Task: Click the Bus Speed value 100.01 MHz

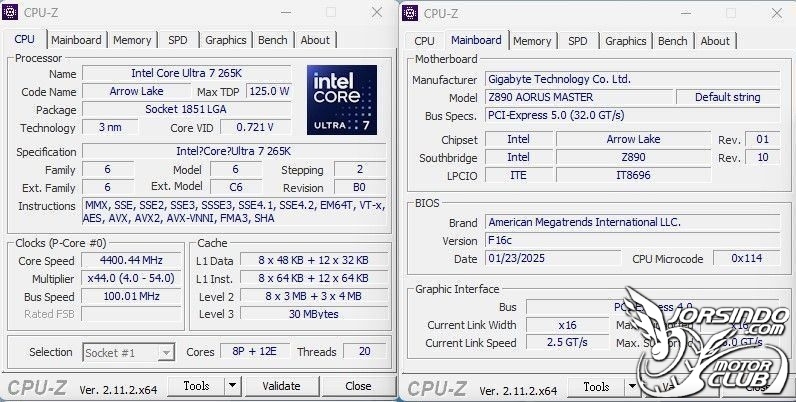Action: pyautogui.click(x=131, y=296)
